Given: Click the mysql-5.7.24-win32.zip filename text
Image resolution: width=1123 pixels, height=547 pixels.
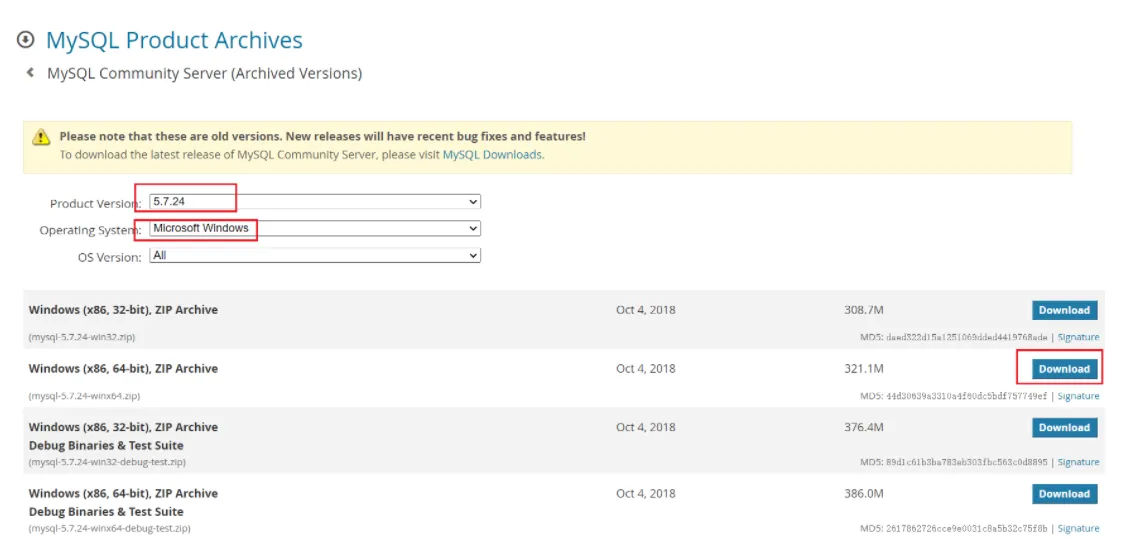Looking at the screenshot, I should click(x=84, y=338).
